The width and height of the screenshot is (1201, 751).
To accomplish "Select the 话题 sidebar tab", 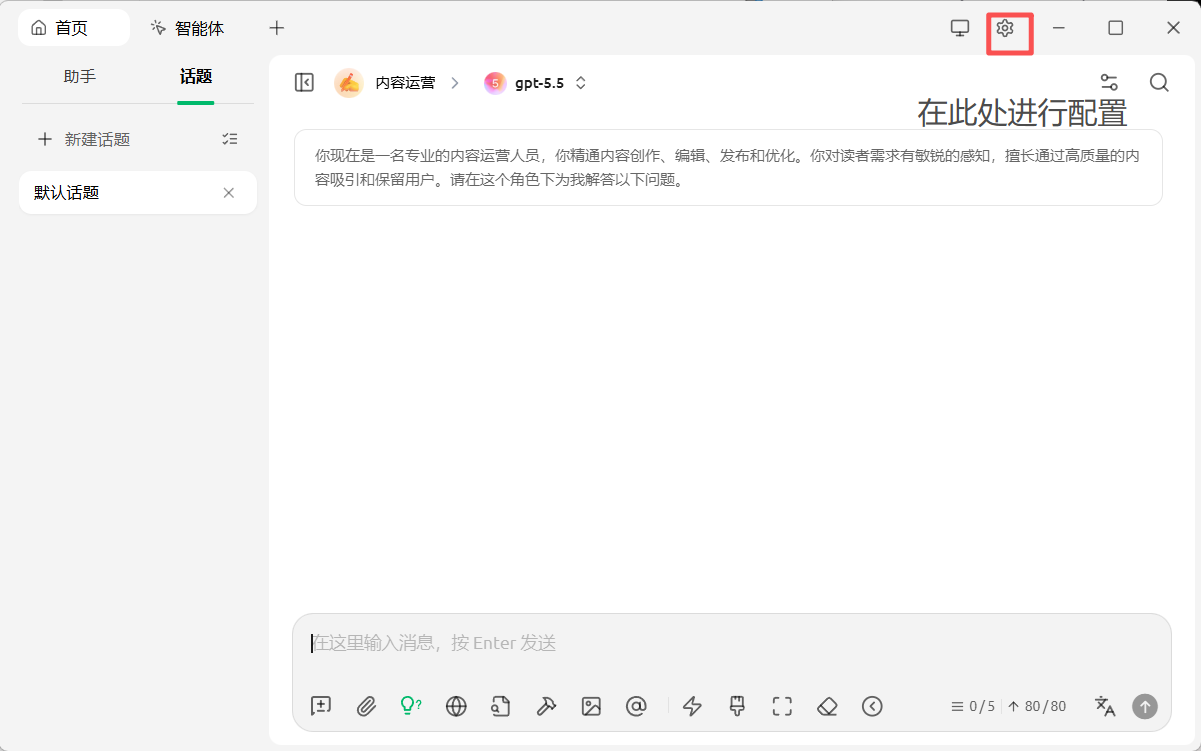I will [x=196, y=76].
